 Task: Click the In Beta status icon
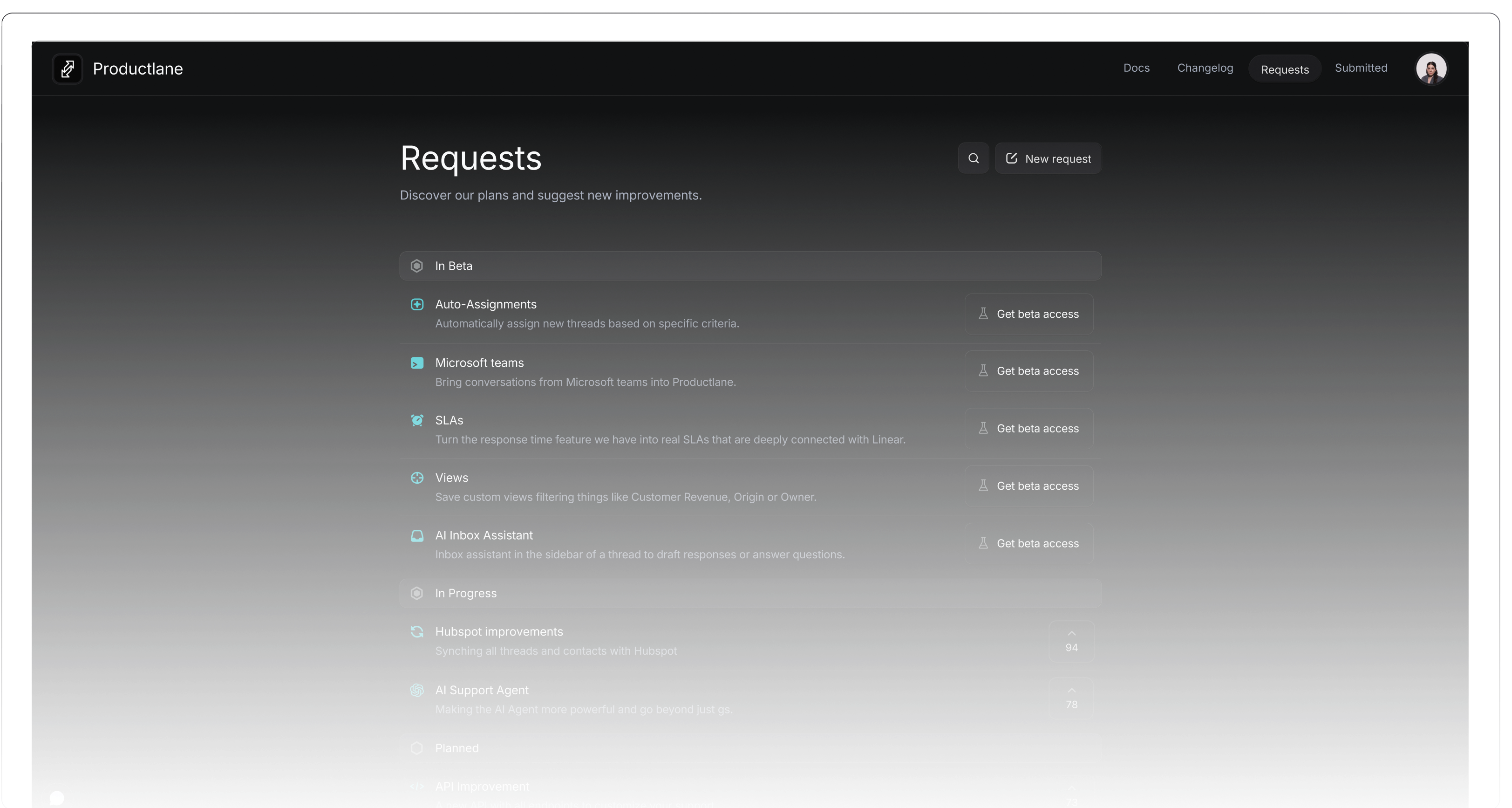(417, 266)
